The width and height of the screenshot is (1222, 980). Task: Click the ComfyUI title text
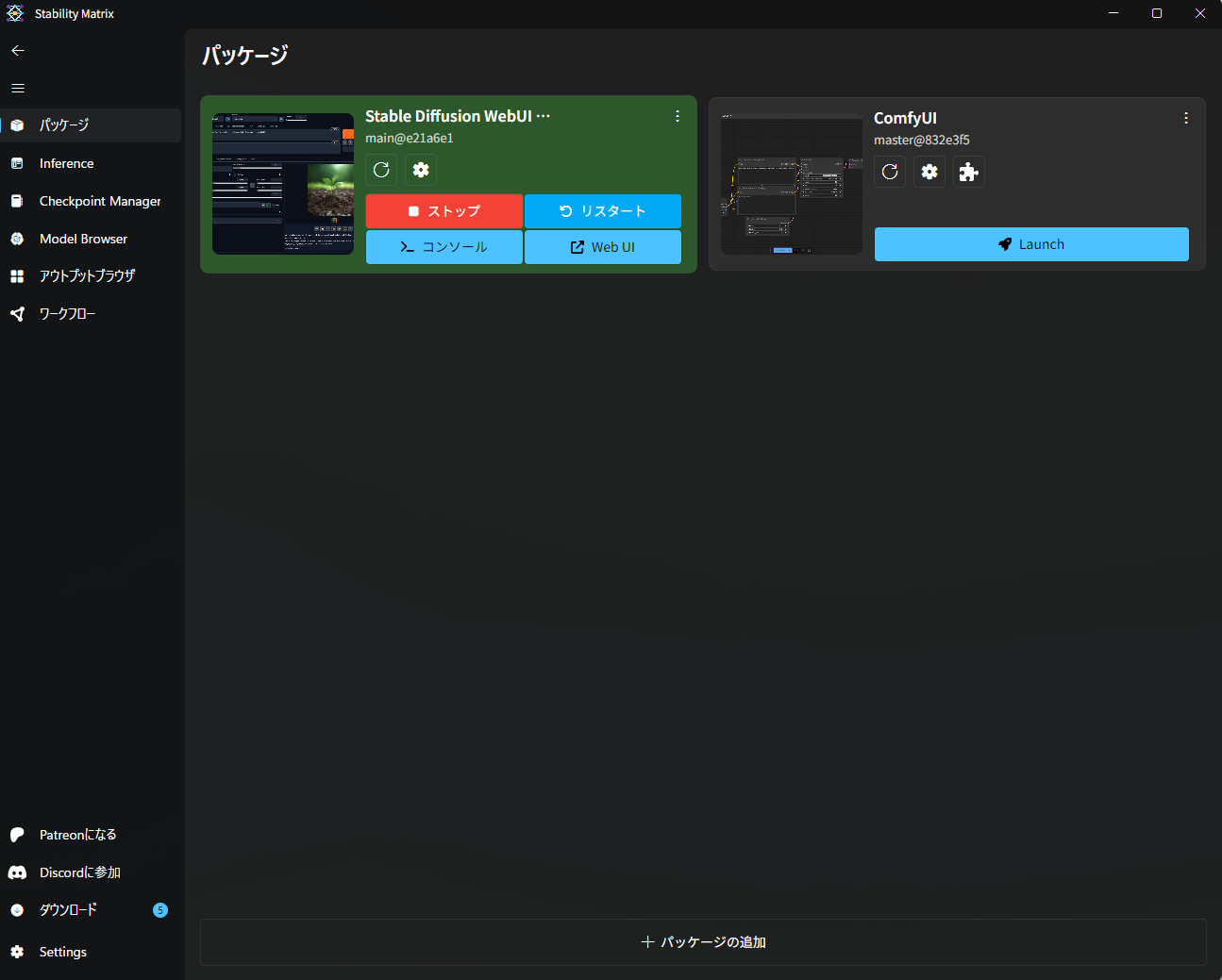tap(905, 118)
